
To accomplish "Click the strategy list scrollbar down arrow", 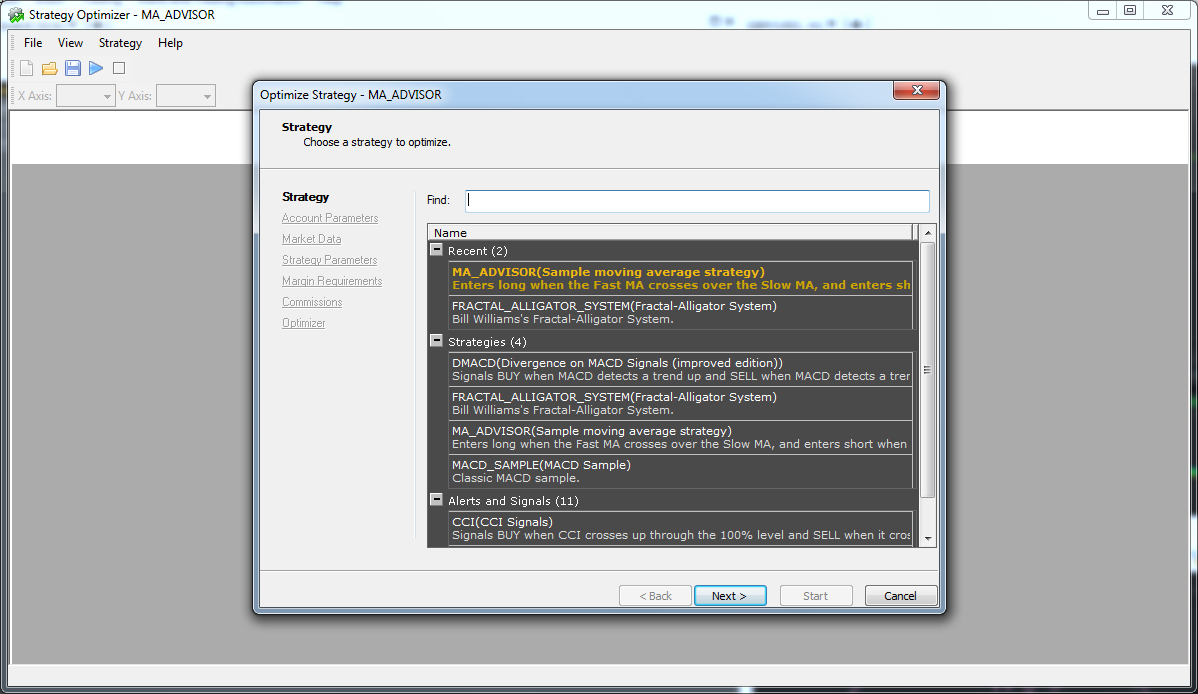I will [928, 539].
